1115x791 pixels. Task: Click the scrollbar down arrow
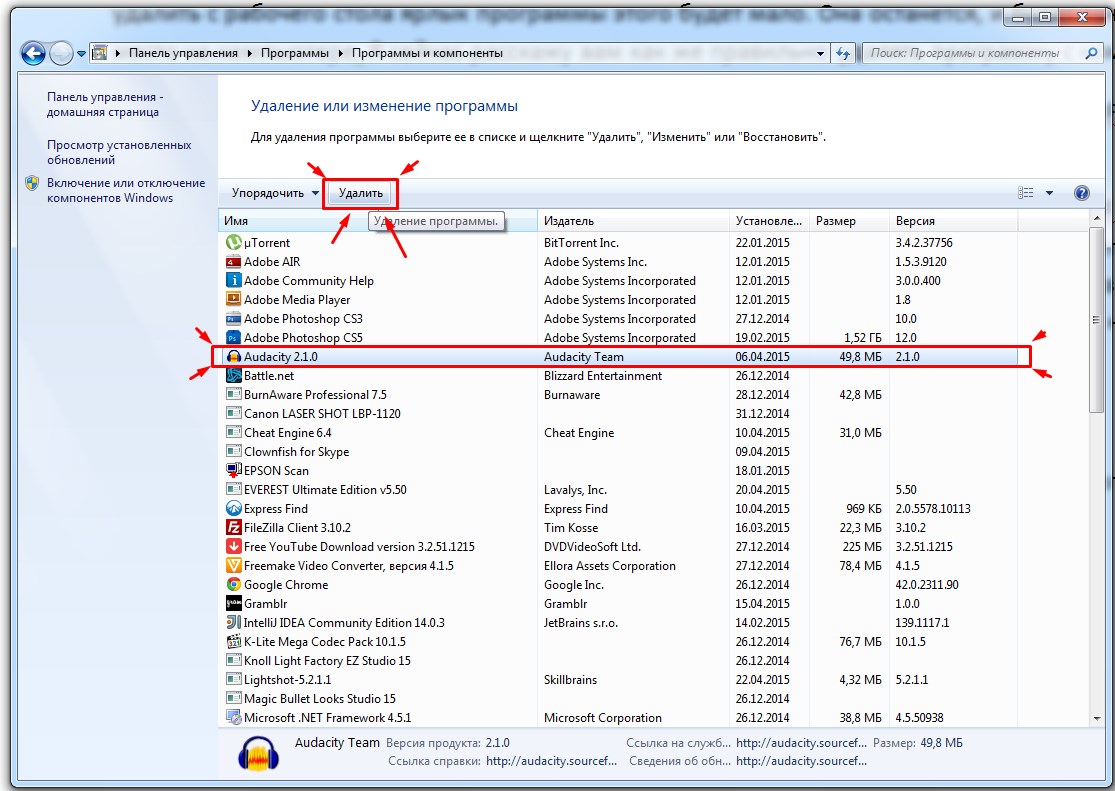tap(1096, 718)
